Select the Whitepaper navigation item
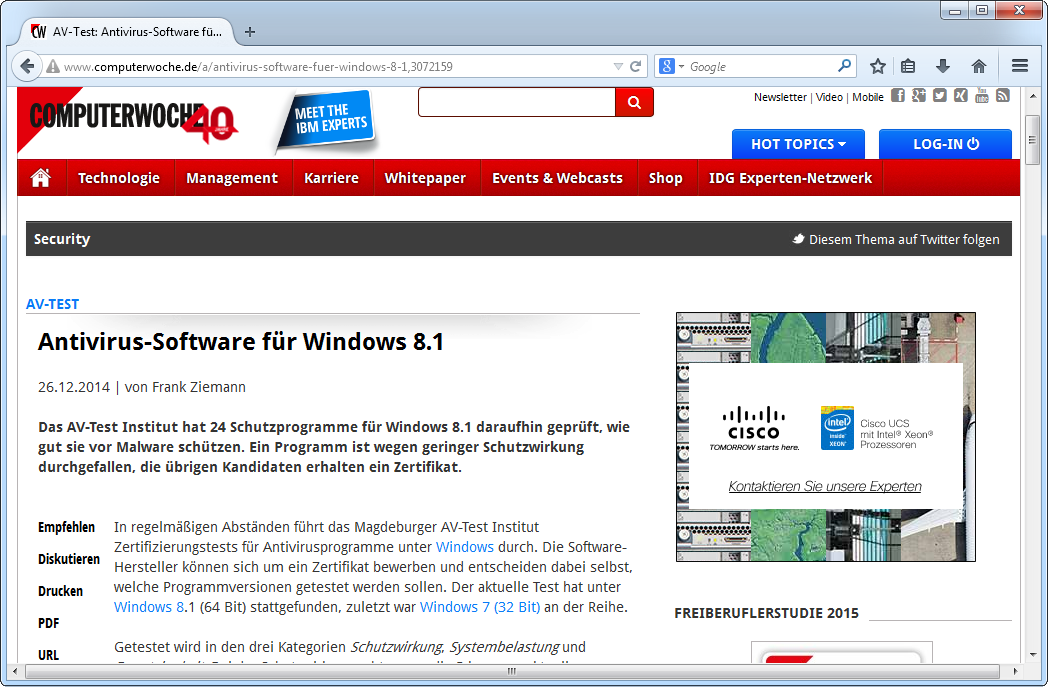Viewport: 1048px width, 687px height. (425, 178)
